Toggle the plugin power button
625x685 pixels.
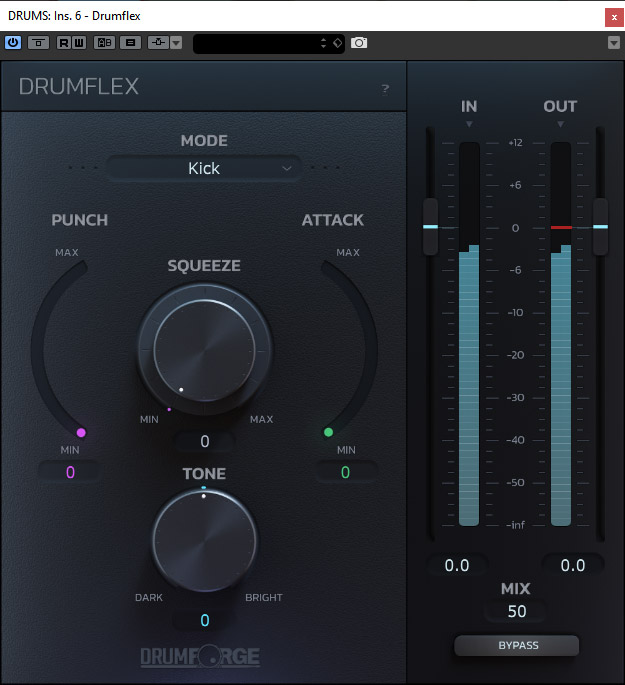tap(13, 43)
